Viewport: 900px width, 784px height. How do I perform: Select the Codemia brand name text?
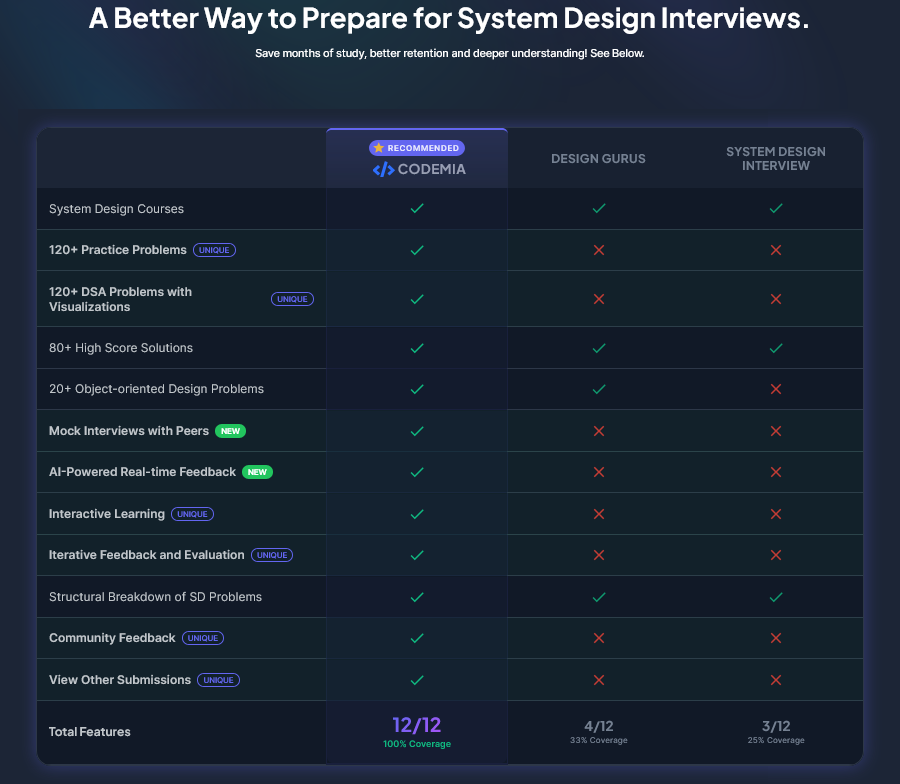tap(432, 169)
